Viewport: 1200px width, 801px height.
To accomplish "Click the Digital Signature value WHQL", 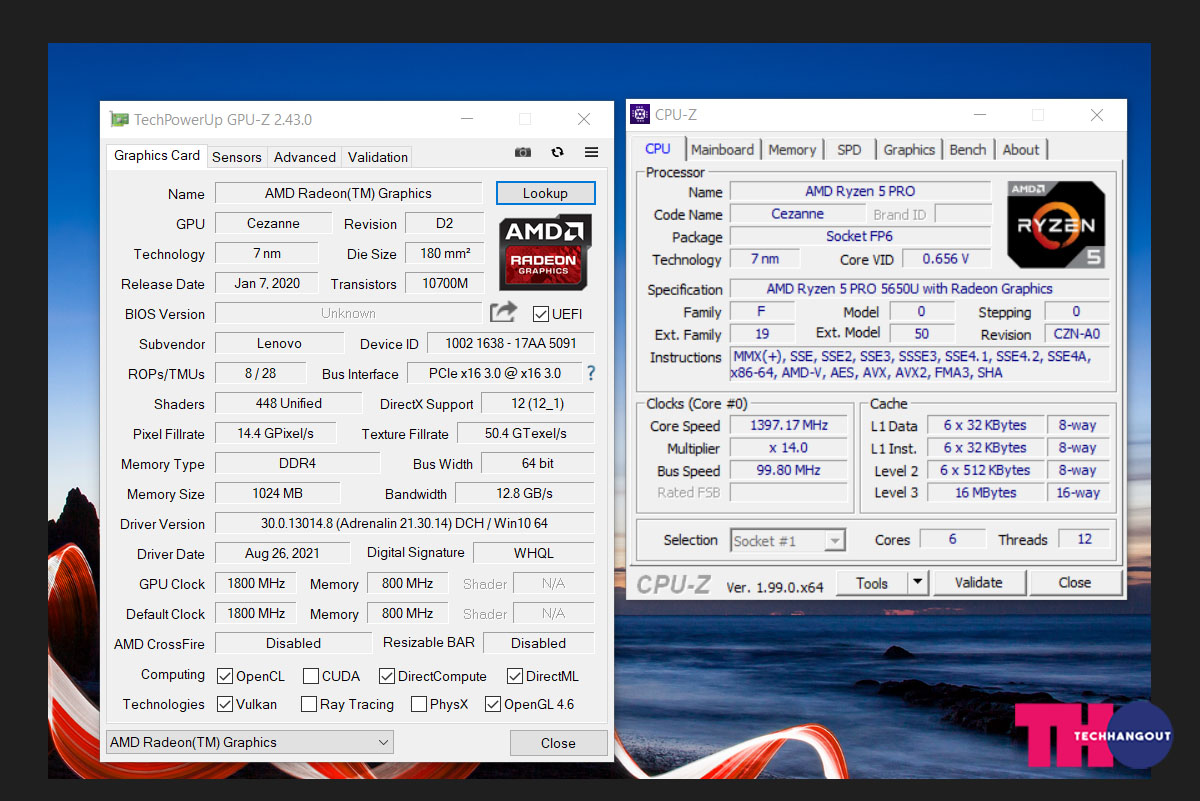I will [x=534, y=552].
